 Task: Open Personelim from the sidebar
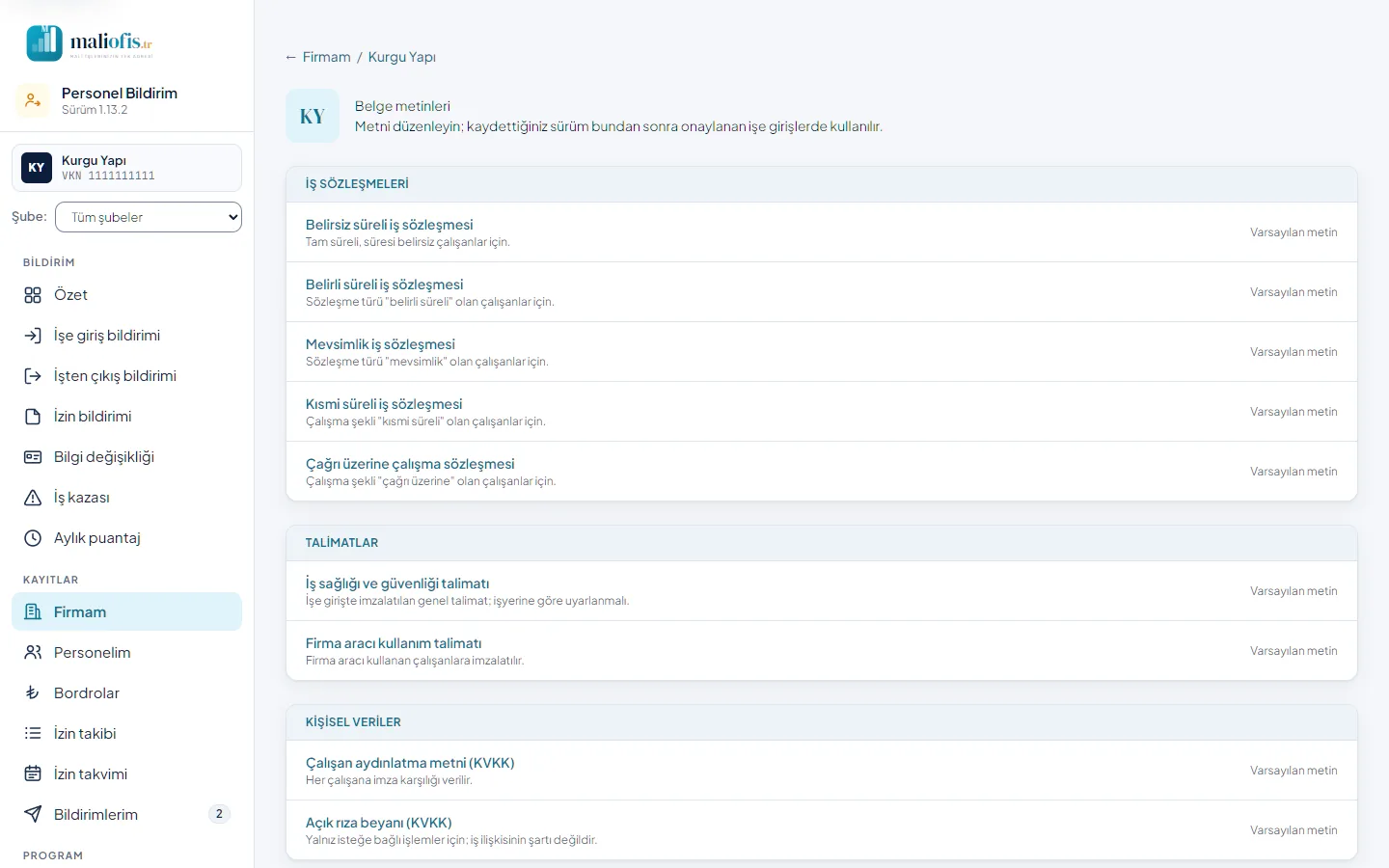126,653
